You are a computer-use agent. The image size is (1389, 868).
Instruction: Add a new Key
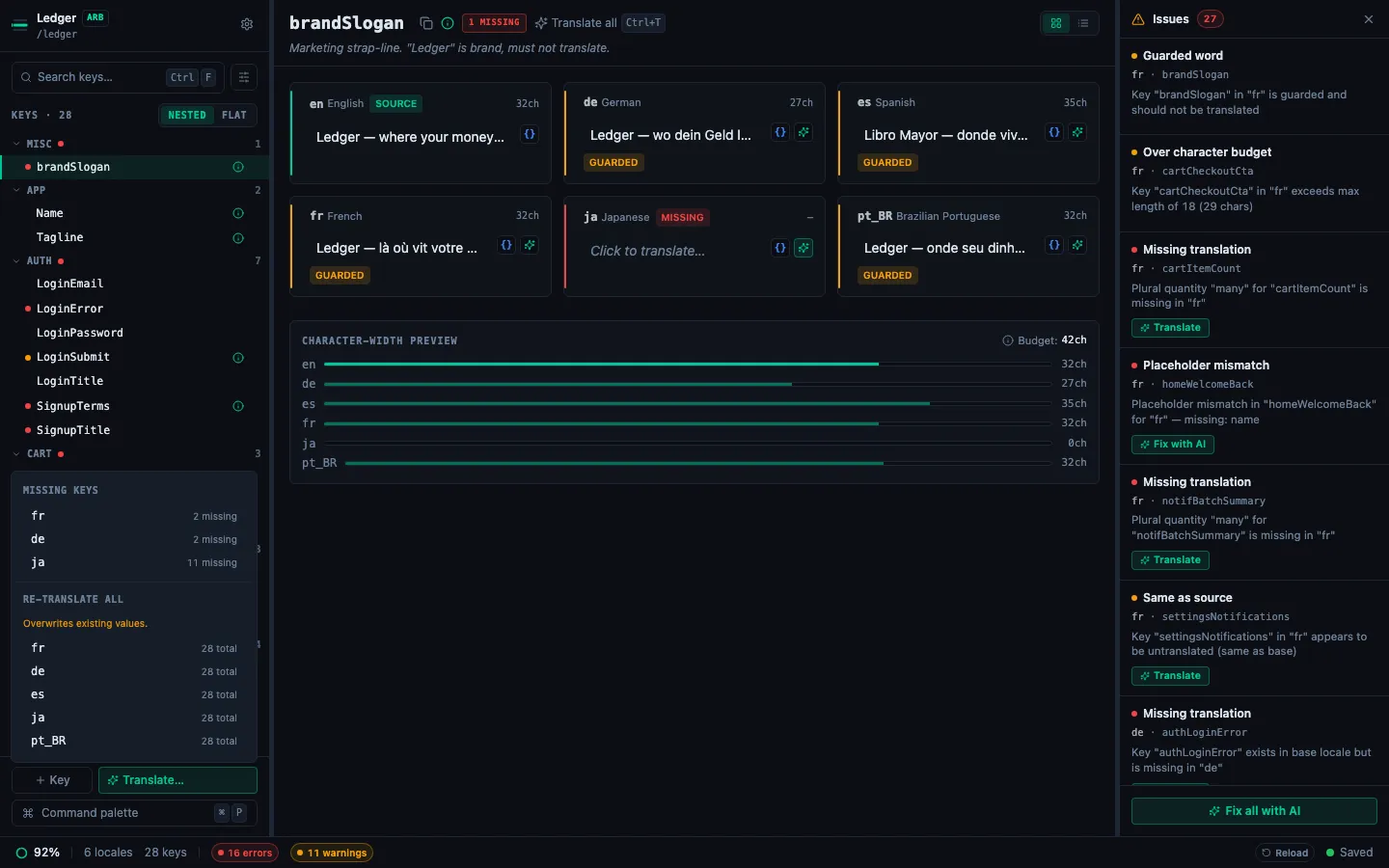click(52, 780)
